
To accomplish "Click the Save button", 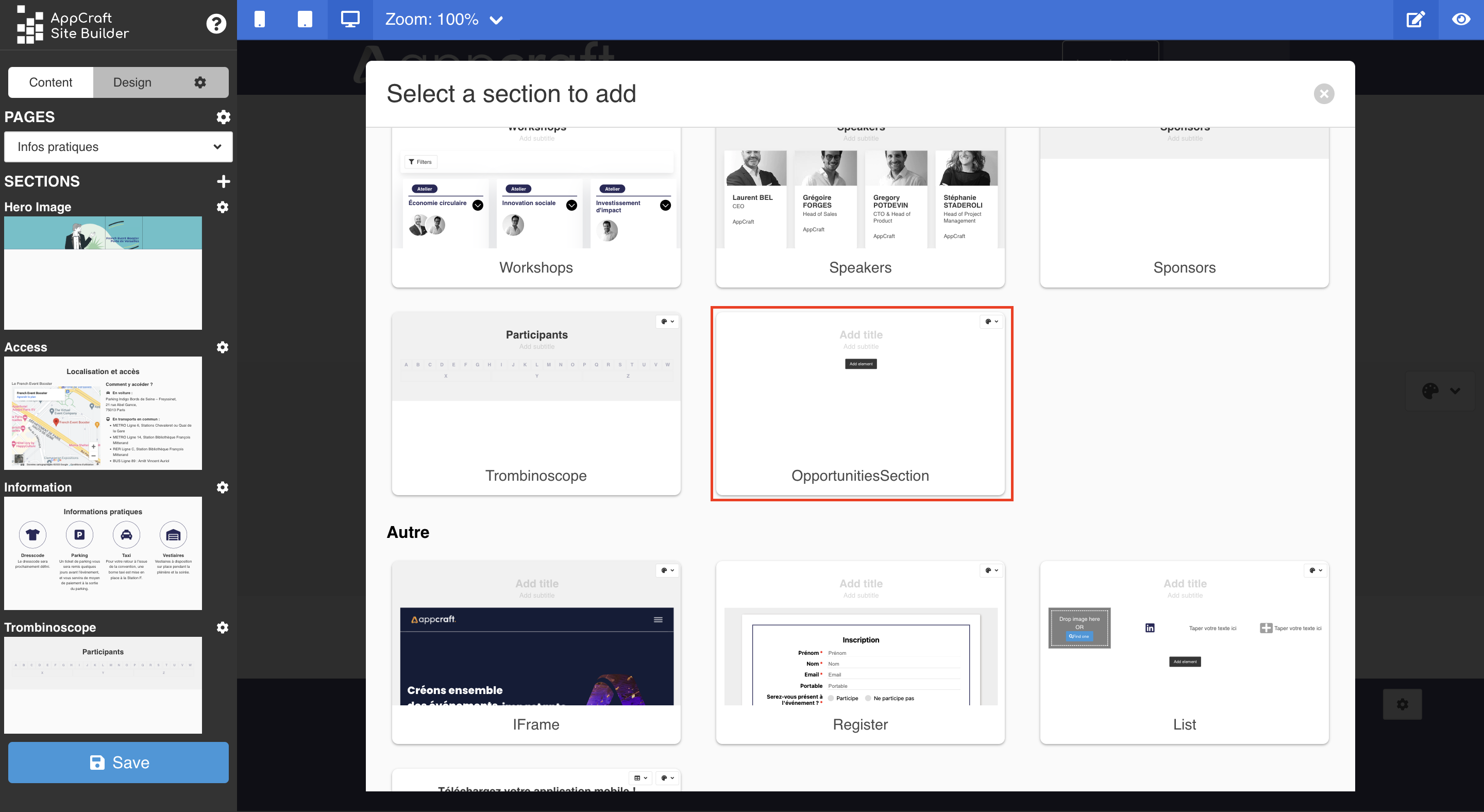I will [118, 762].
